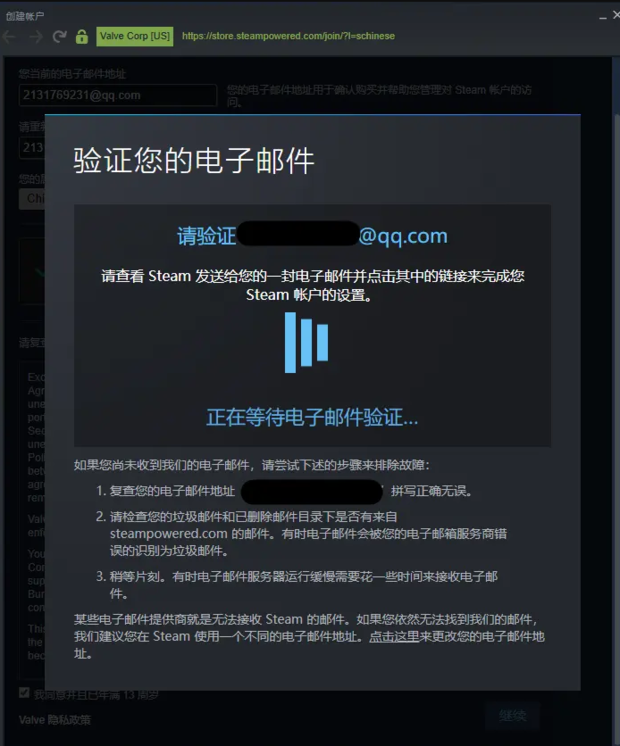620x746 pixels.
Task: Click the store.steampowered.com URL address
Action: coord(288,36)
